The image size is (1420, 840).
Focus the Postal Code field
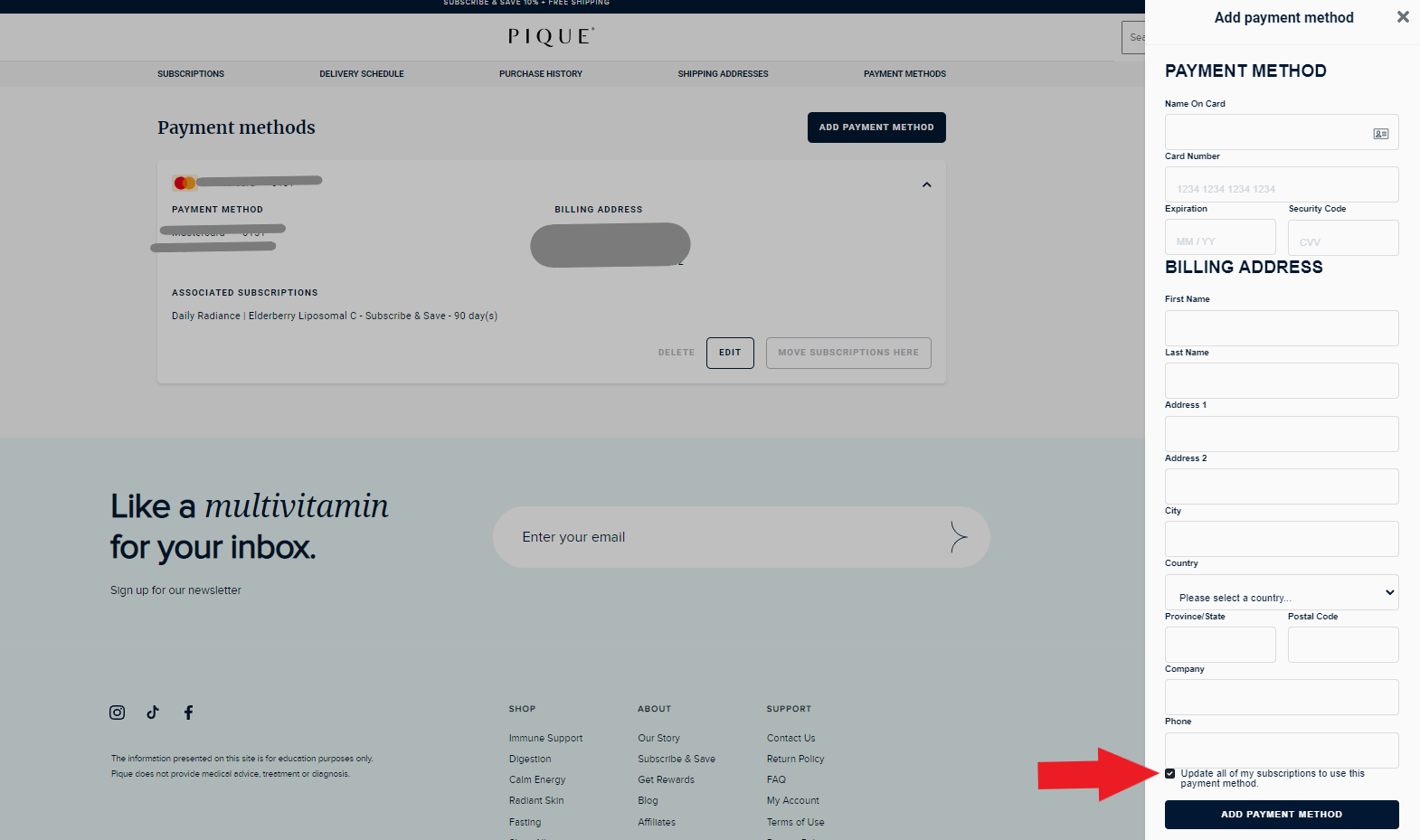[1343, 645]
